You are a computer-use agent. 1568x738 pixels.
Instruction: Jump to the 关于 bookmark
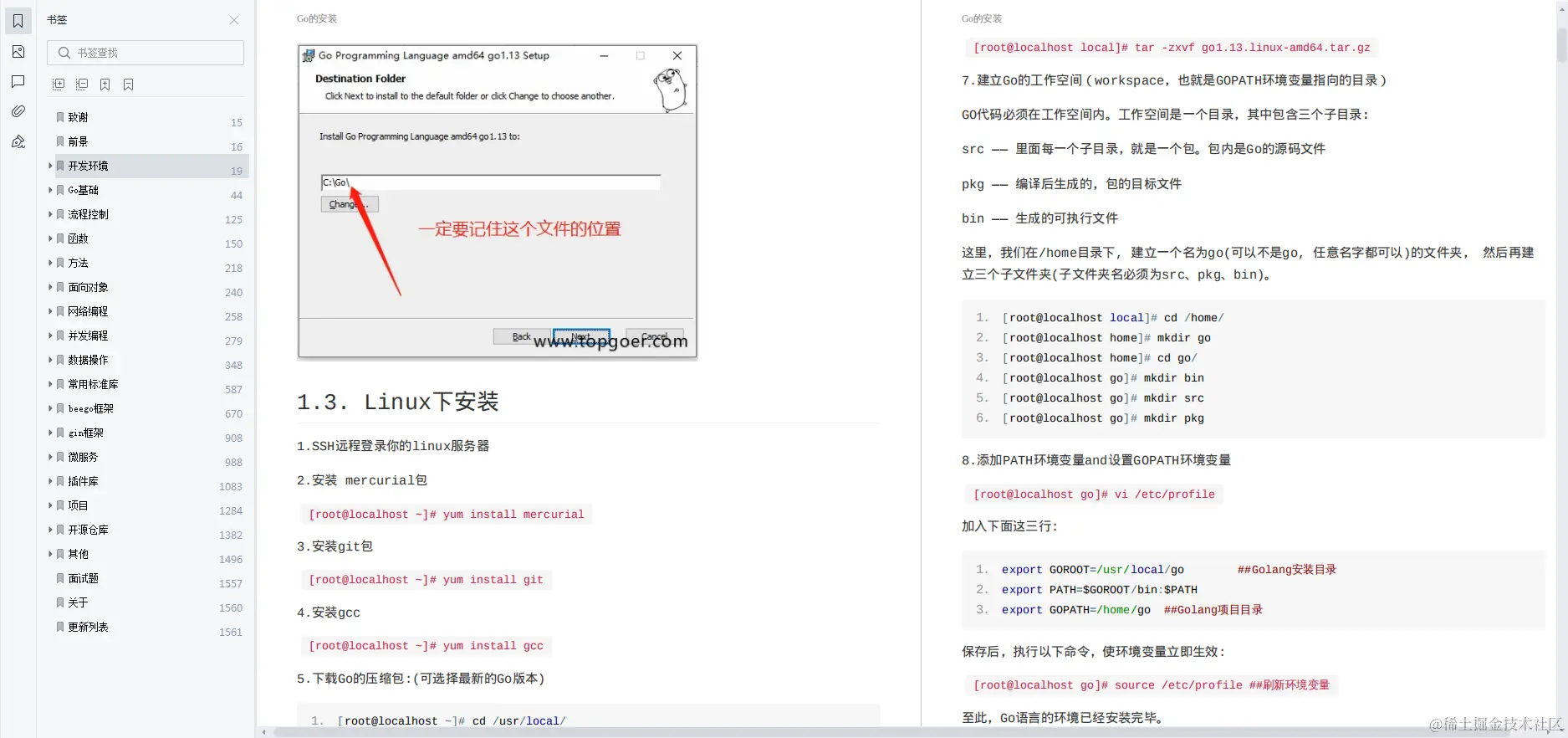78,602
